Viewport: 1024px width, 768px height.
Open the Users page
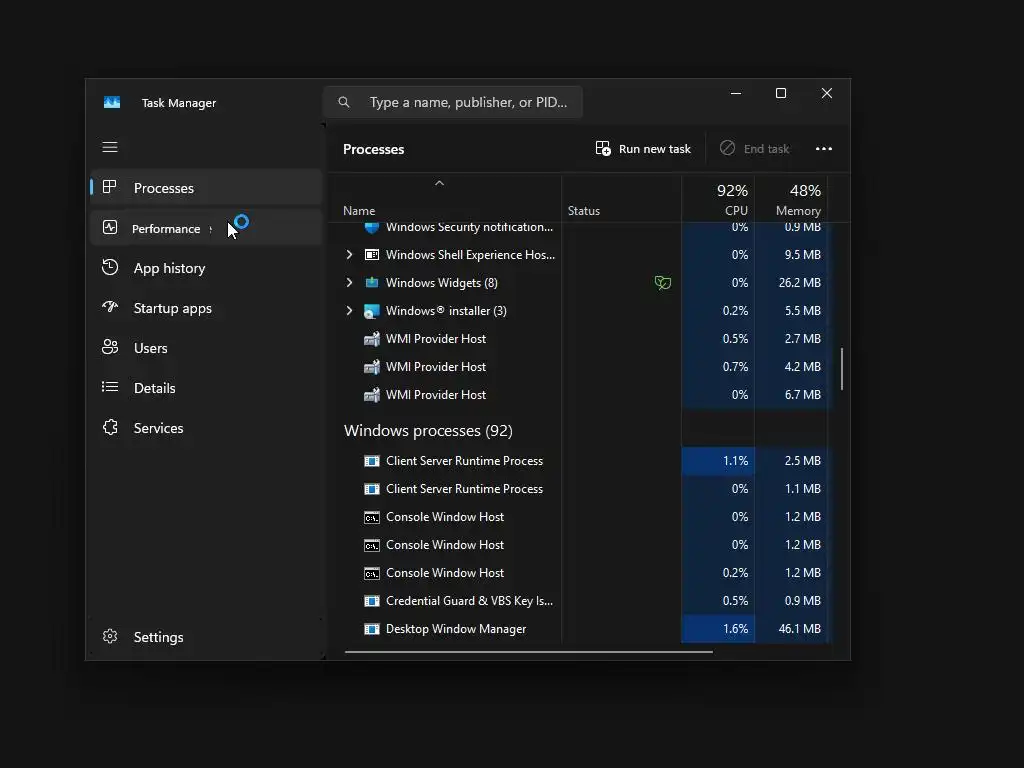click(206, 348)
